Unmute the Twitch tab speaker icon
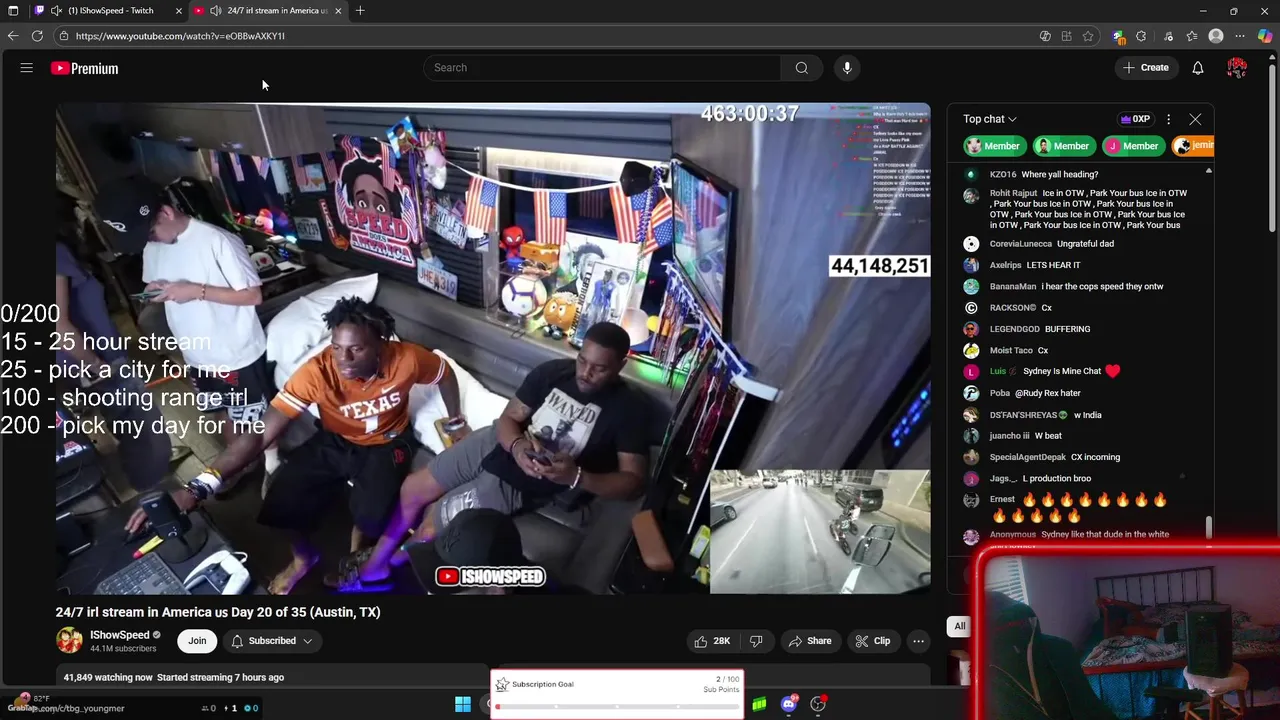 (x=56, y=11)
